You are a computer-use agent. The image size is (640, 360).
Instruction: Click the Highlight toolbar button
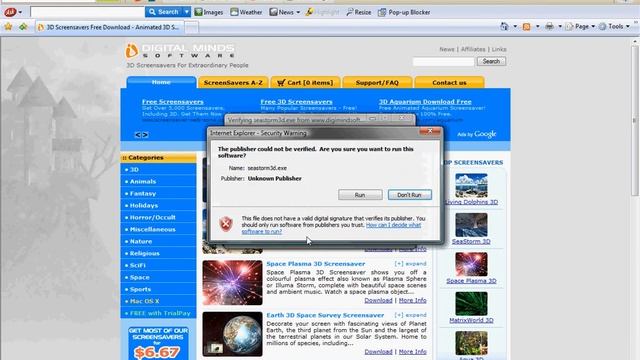point(322,12)
